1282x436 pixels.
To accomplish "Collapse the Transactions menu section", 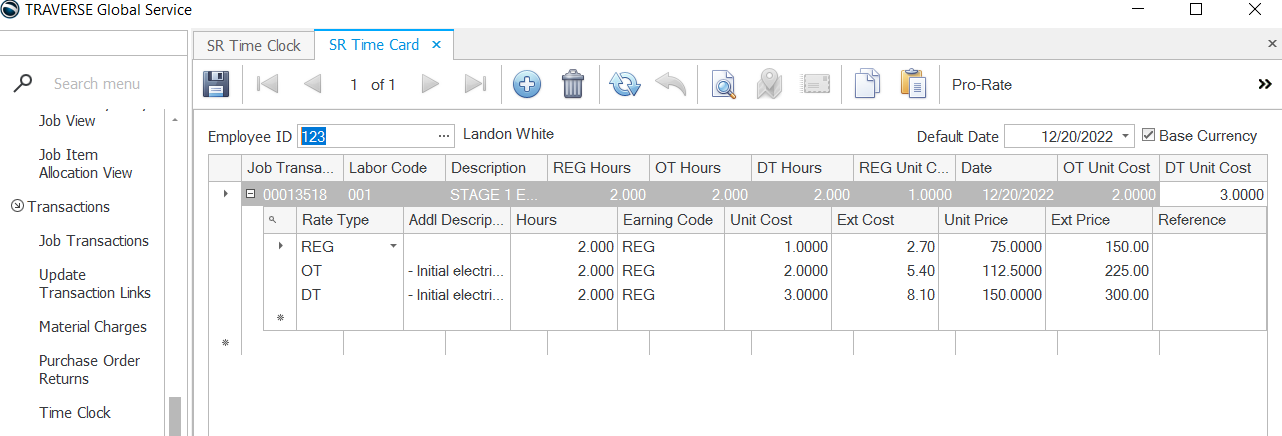I will (17, 207).
